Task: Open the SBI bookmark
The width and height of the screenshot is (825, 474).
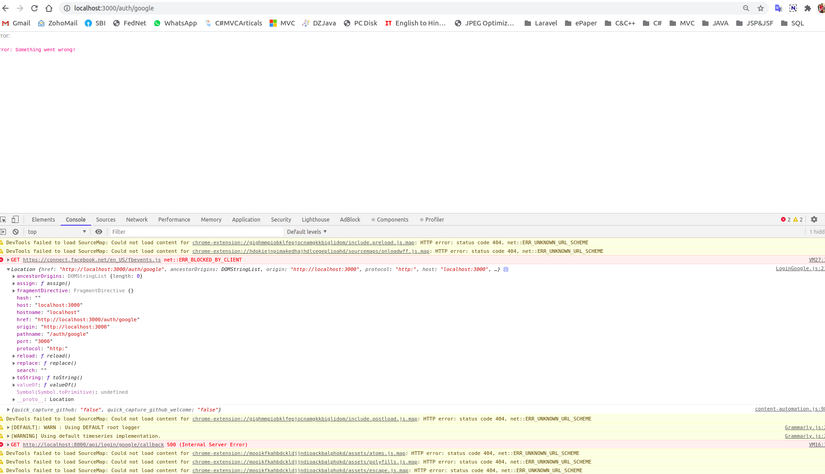Action: (x=95, y=23)
